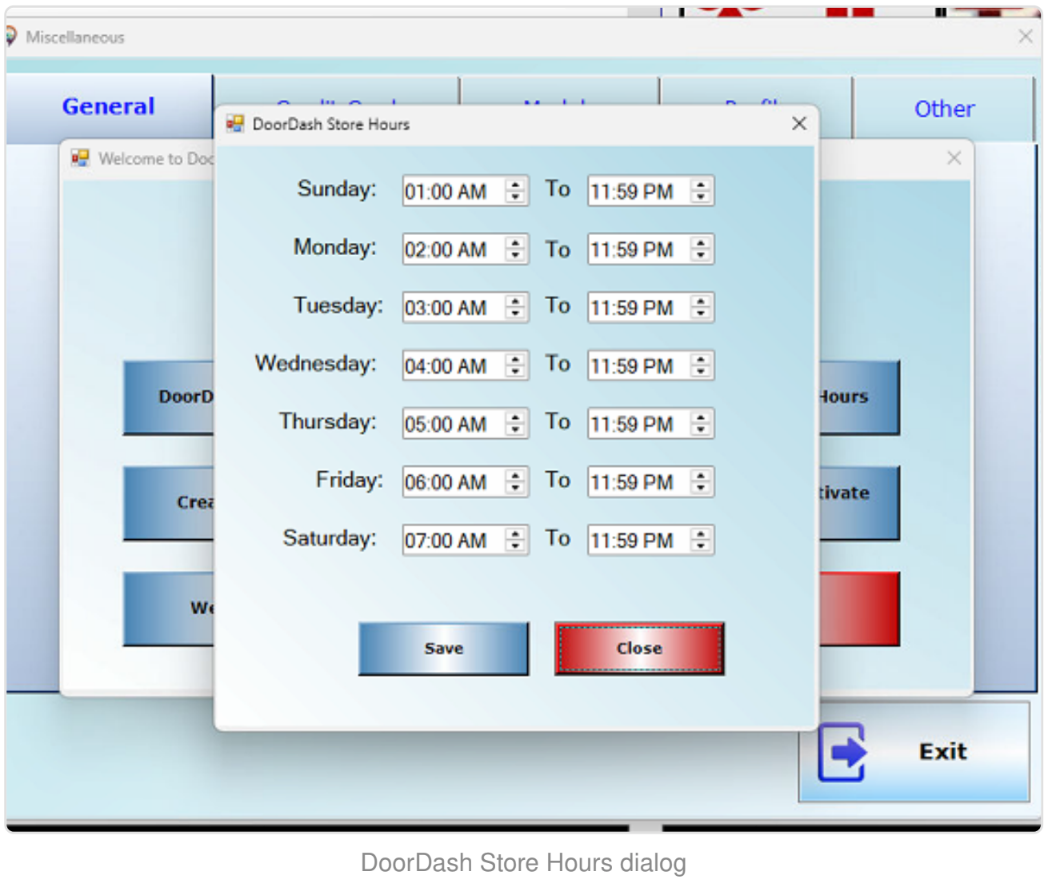The width and height of the screenshot is (1046, 884).
Task: Click the Tuesday opening time field
Action: 465,307
